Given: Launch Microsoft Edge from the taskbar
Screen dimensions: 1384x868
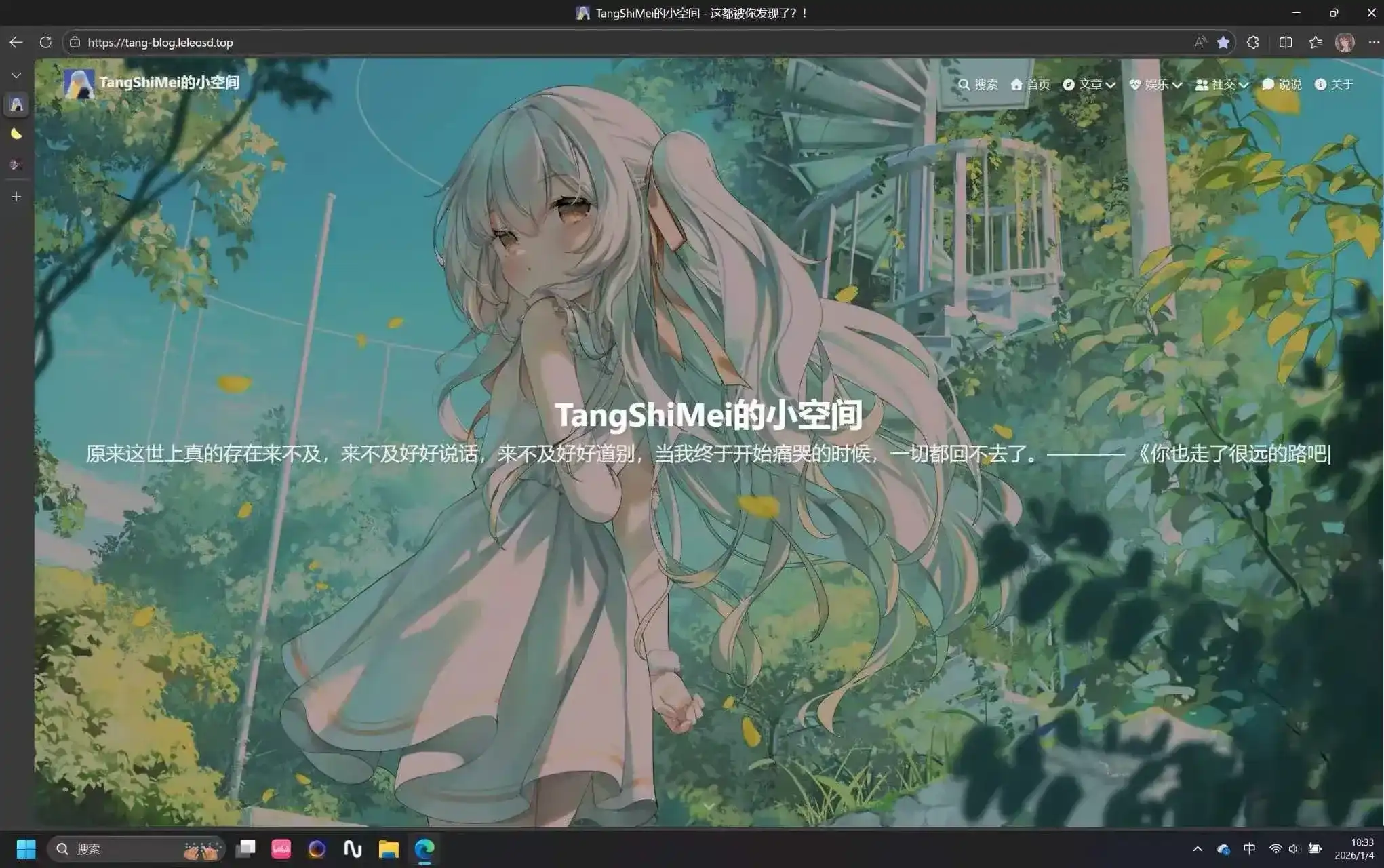Looking at the screenshot, I should pyautogui.click(x=424, y=848).
